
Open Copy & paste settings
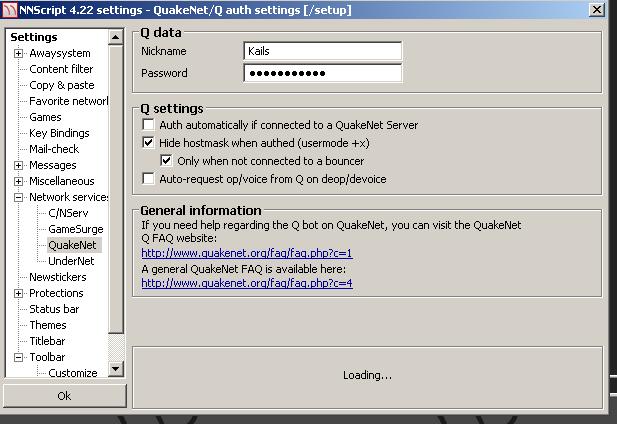click(62, 85)
